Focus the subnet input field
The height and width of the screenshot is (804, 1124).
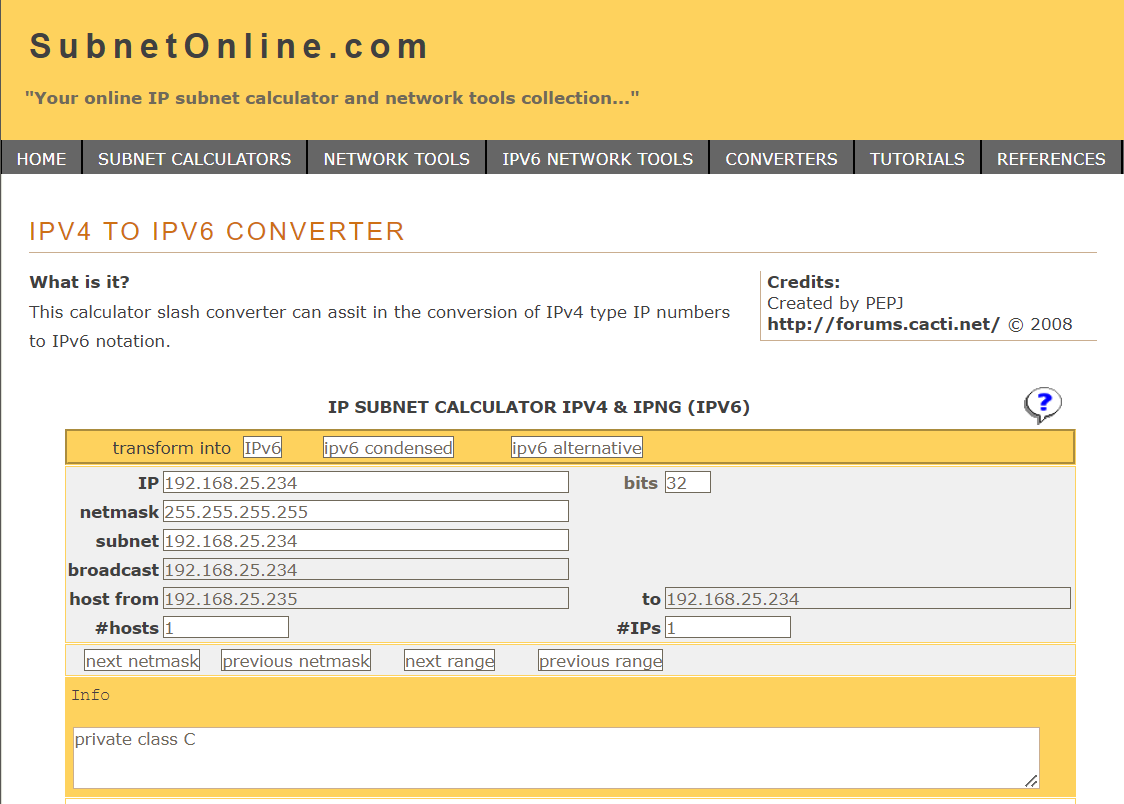tap(366, 540)
